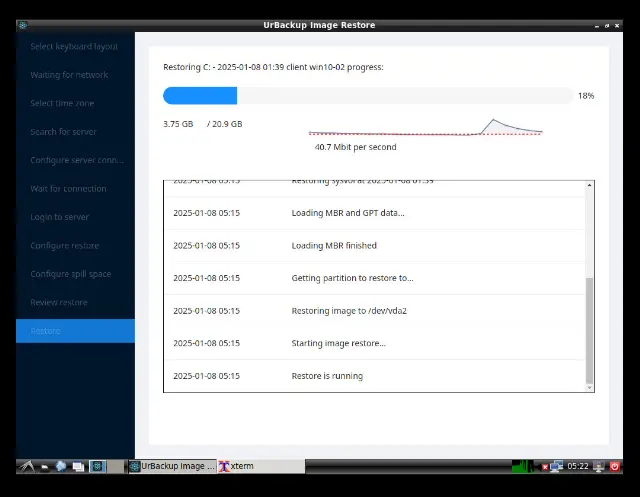Open the LXDE start menu icon
This screenshot has height=497, width=640.
(27, 466)
